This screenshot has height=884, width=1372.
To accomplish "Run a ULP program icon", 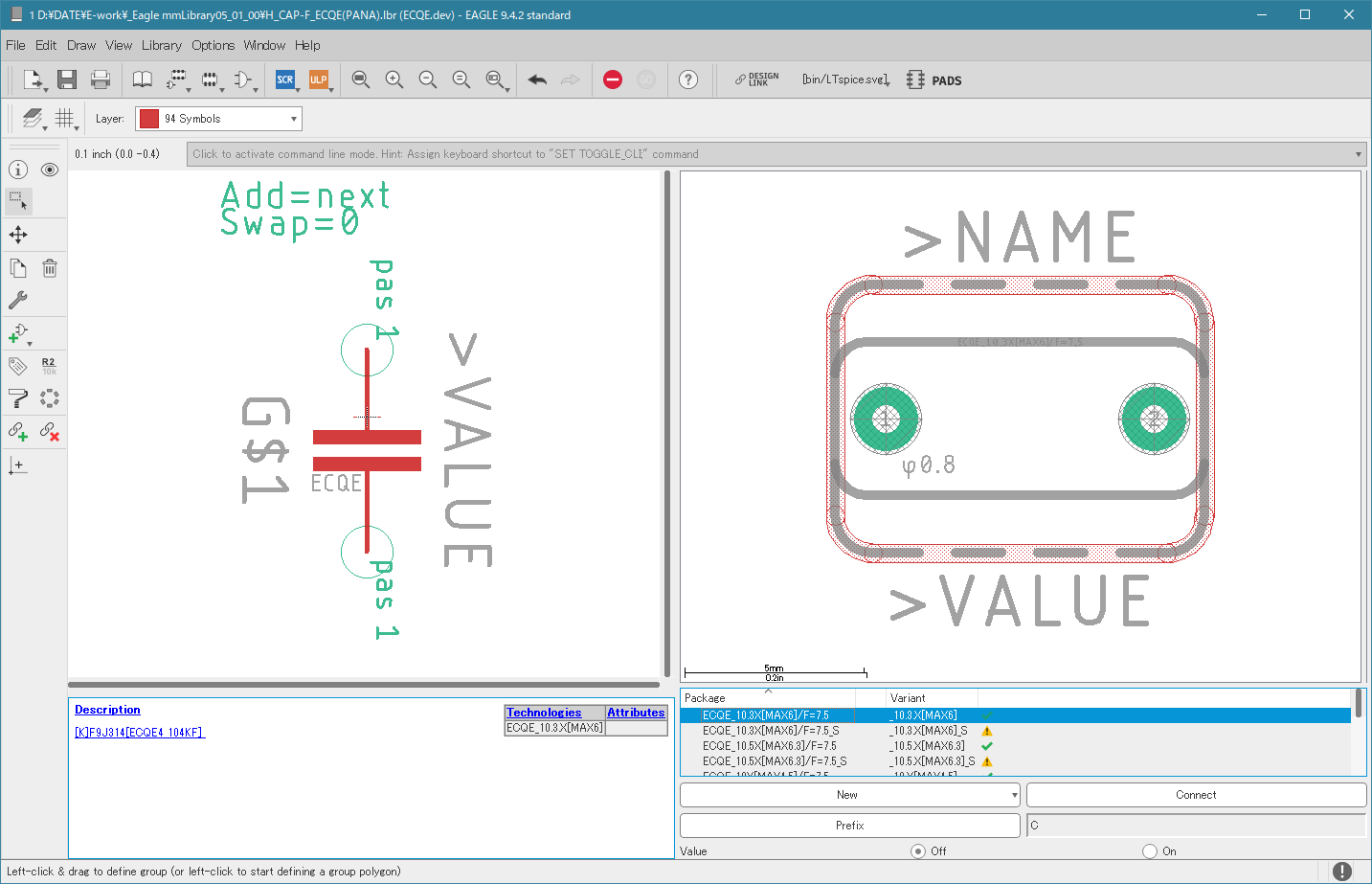I will pyautogui.click(x=319, y=79).
